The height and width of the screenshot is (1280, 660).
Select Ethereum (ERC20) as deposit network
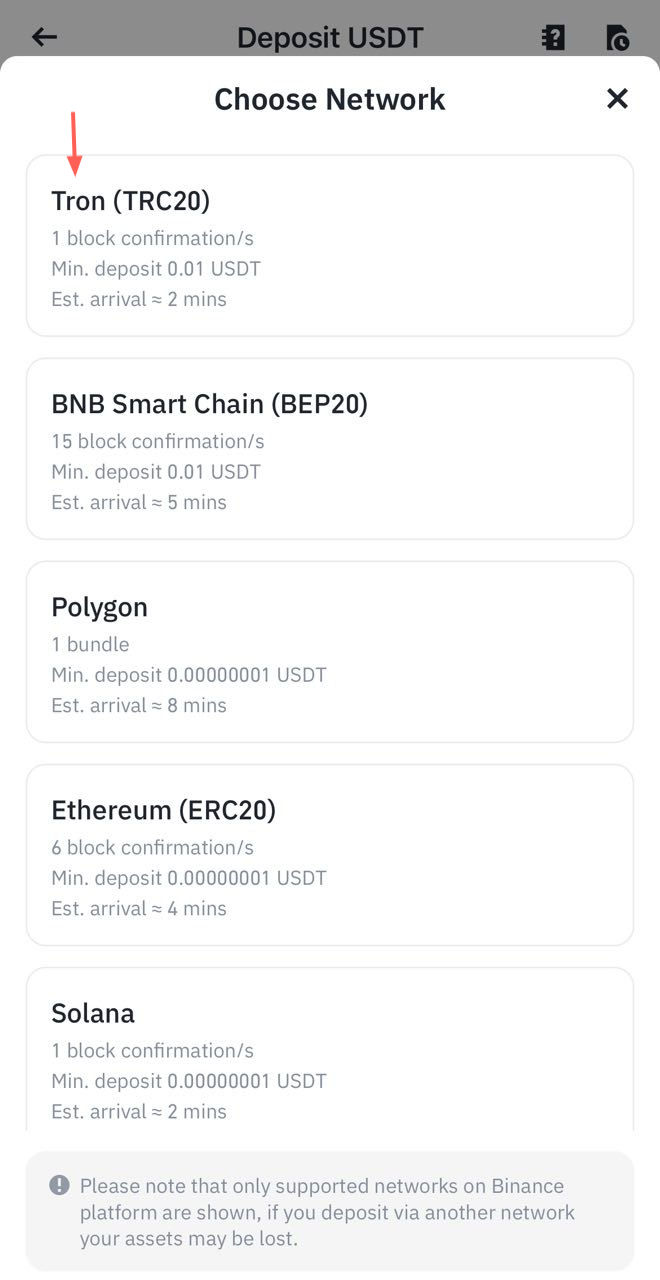[330, 854]
